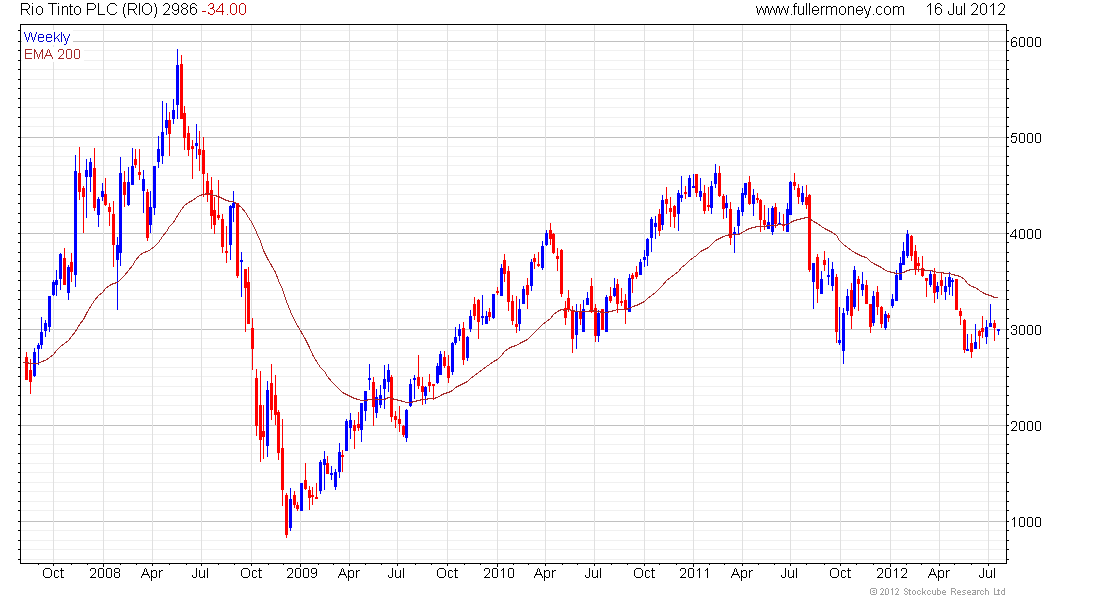Open the www.fullermoney.com link text

[x=830, y=10]
